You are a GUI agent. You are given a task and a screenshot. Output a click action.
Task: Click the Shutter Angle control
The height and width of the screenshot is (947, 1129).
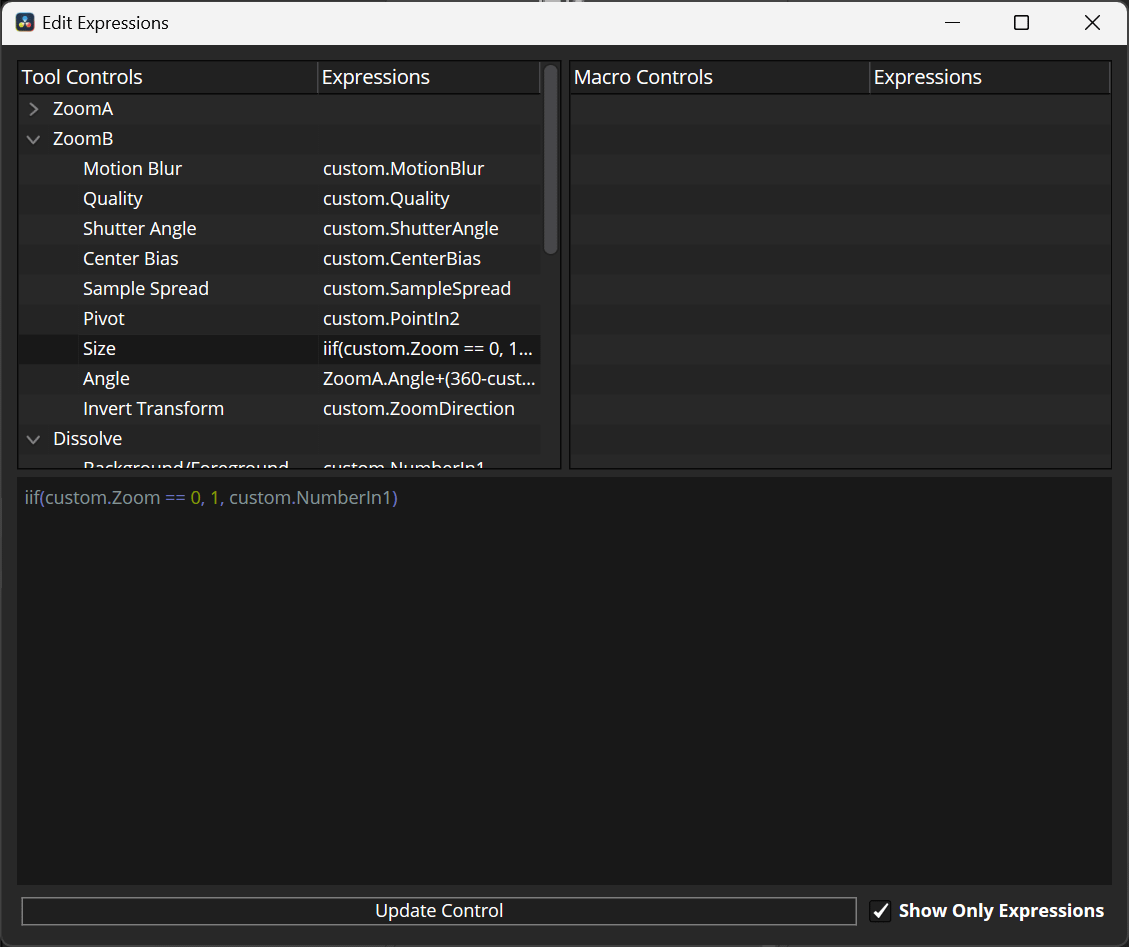tap(139, 229)
